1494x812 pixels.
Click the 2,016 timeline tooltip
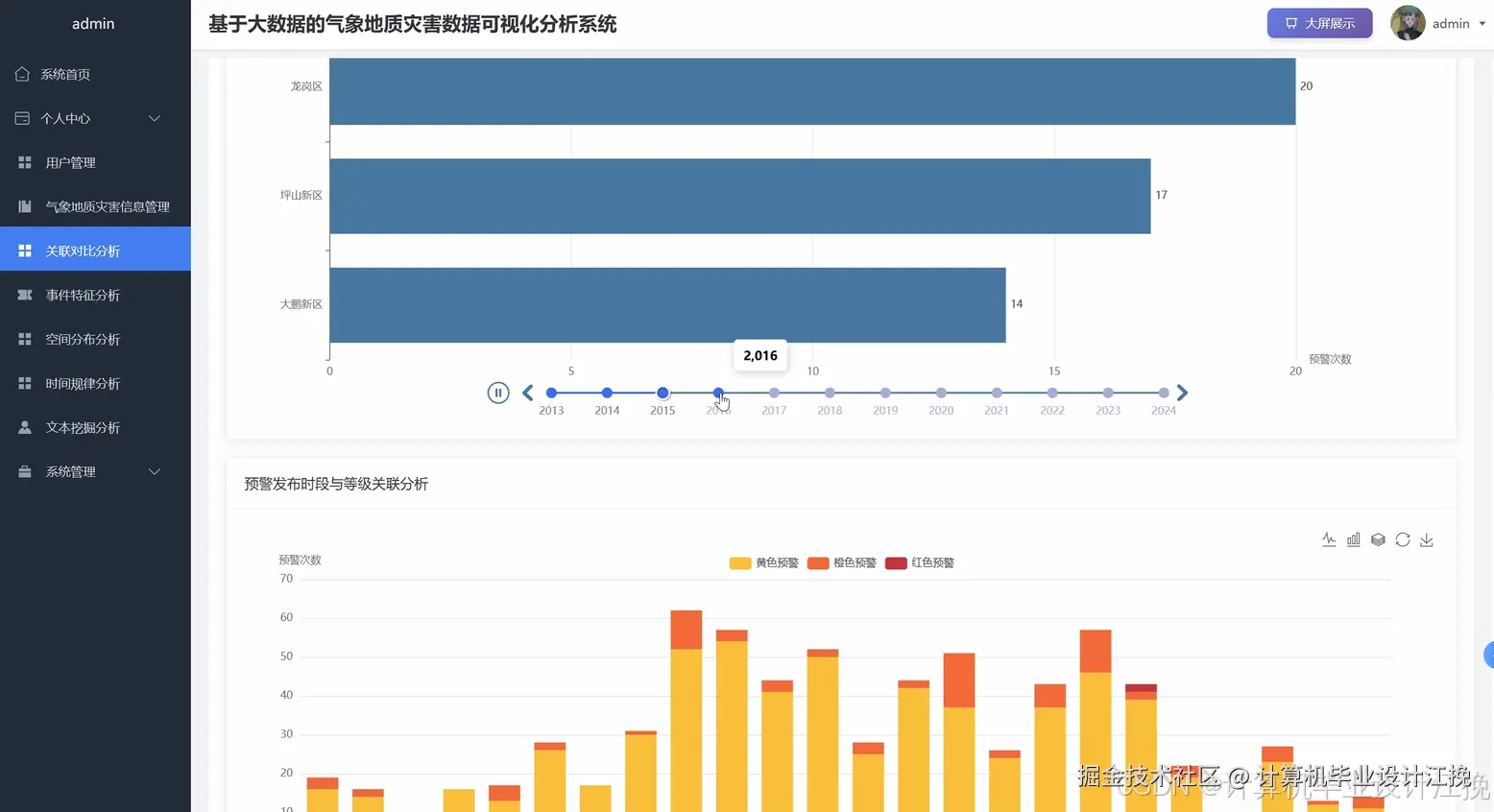(760, 355)
